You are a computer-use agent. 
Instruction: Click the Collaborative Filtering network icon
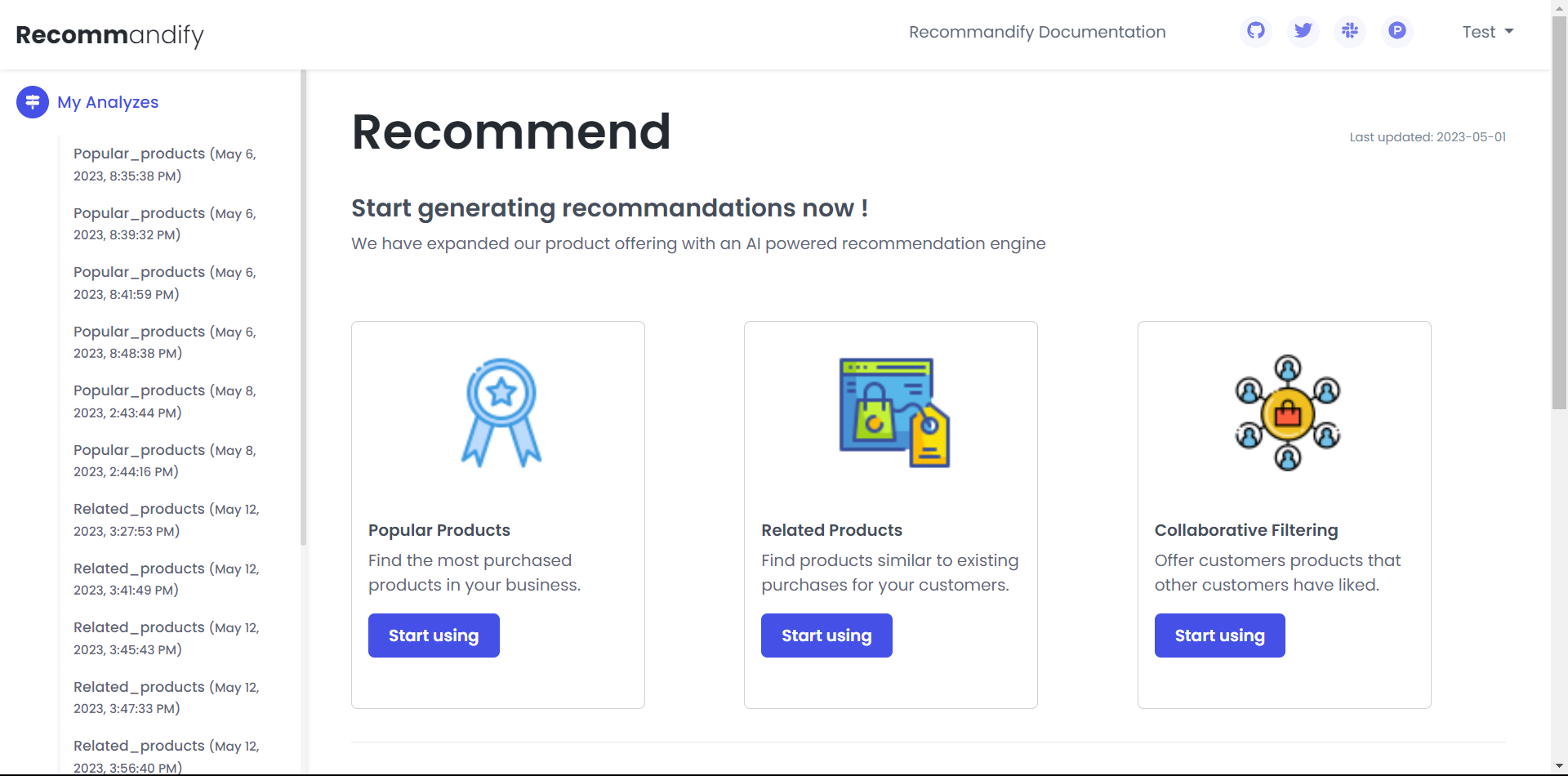pyautogui.click(x=1288, y=413)
